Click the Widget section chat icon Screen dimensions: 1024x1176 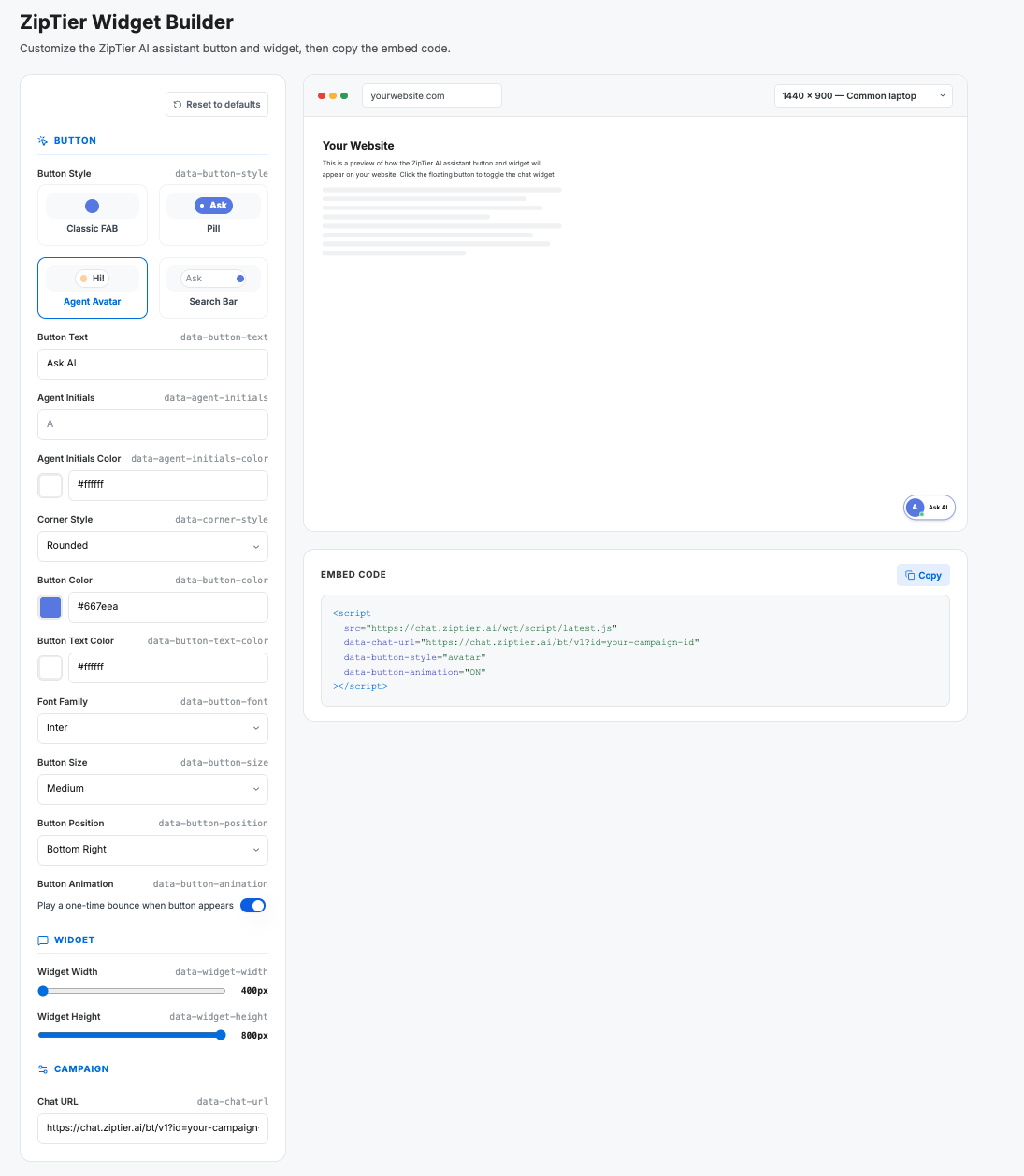click(x=42, y=940)
